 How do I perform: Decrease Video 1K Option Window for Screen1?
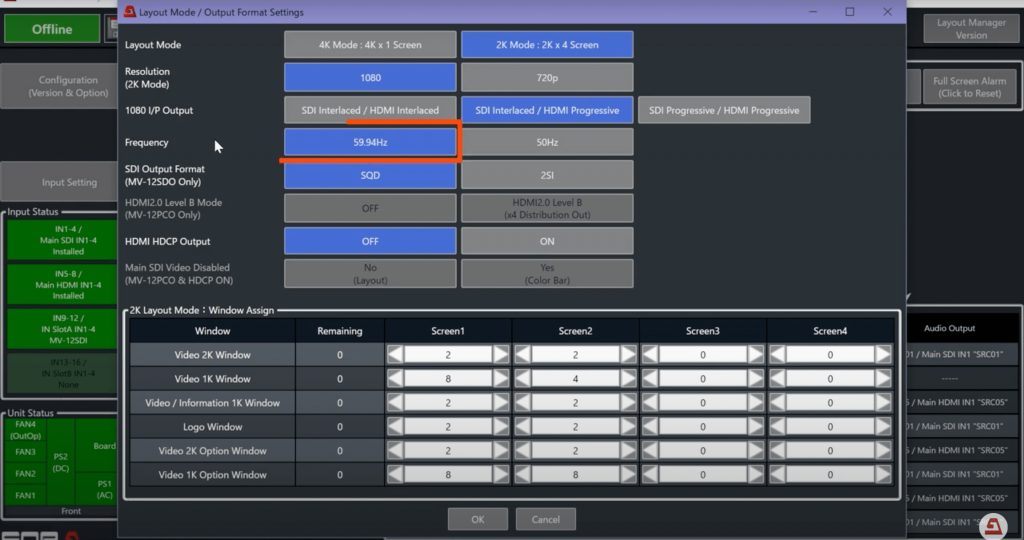click(x=394, y=475)
